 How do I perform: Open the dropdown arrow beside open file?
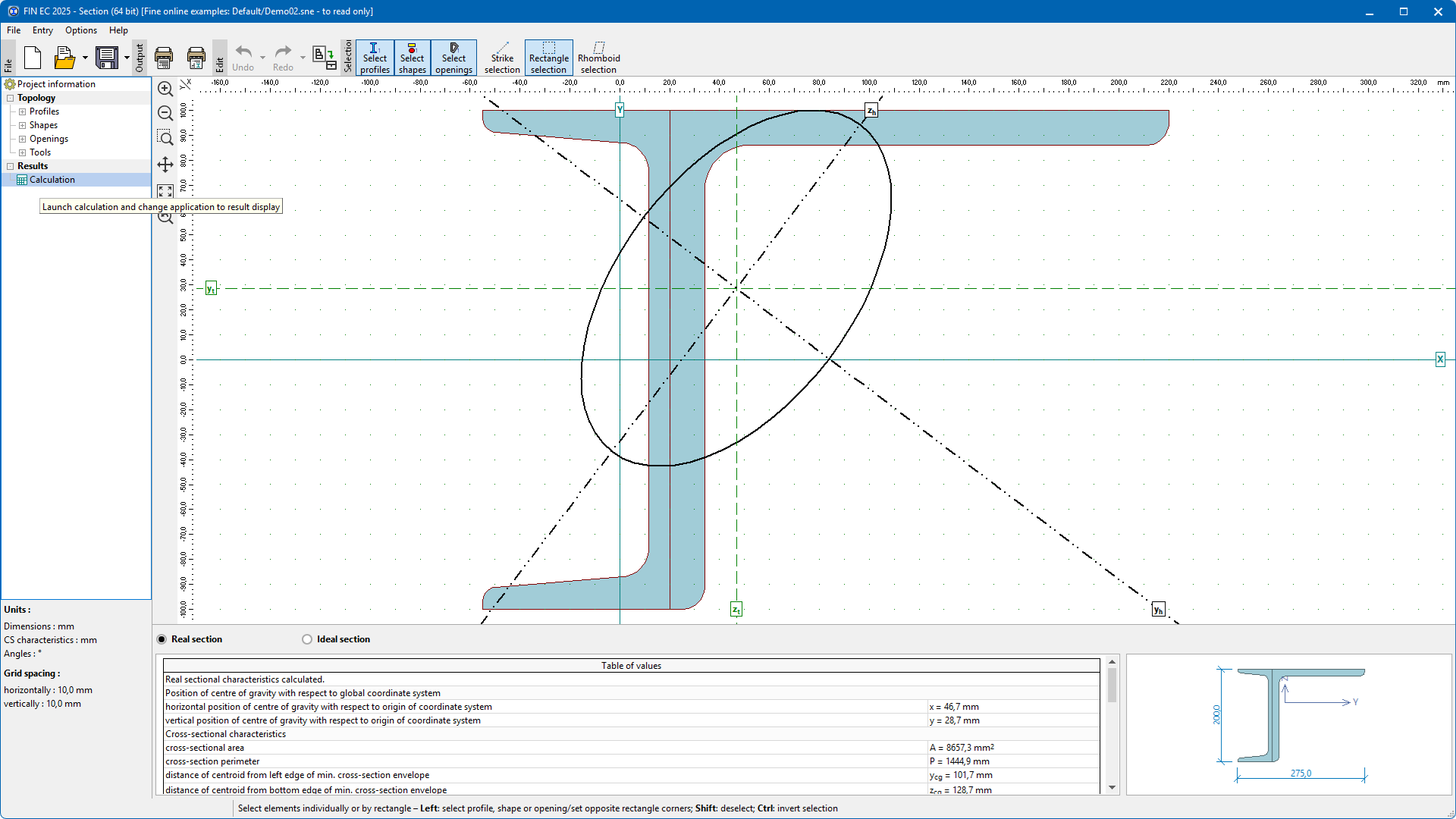[x=85, y=58]
